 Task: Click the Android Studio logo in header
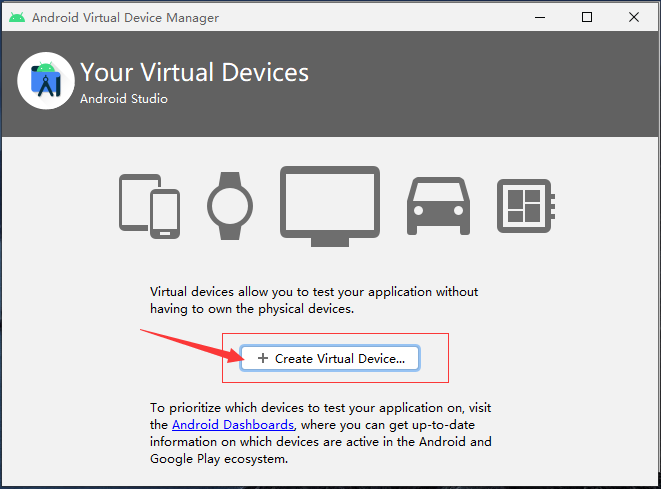[x=46, y=81]
